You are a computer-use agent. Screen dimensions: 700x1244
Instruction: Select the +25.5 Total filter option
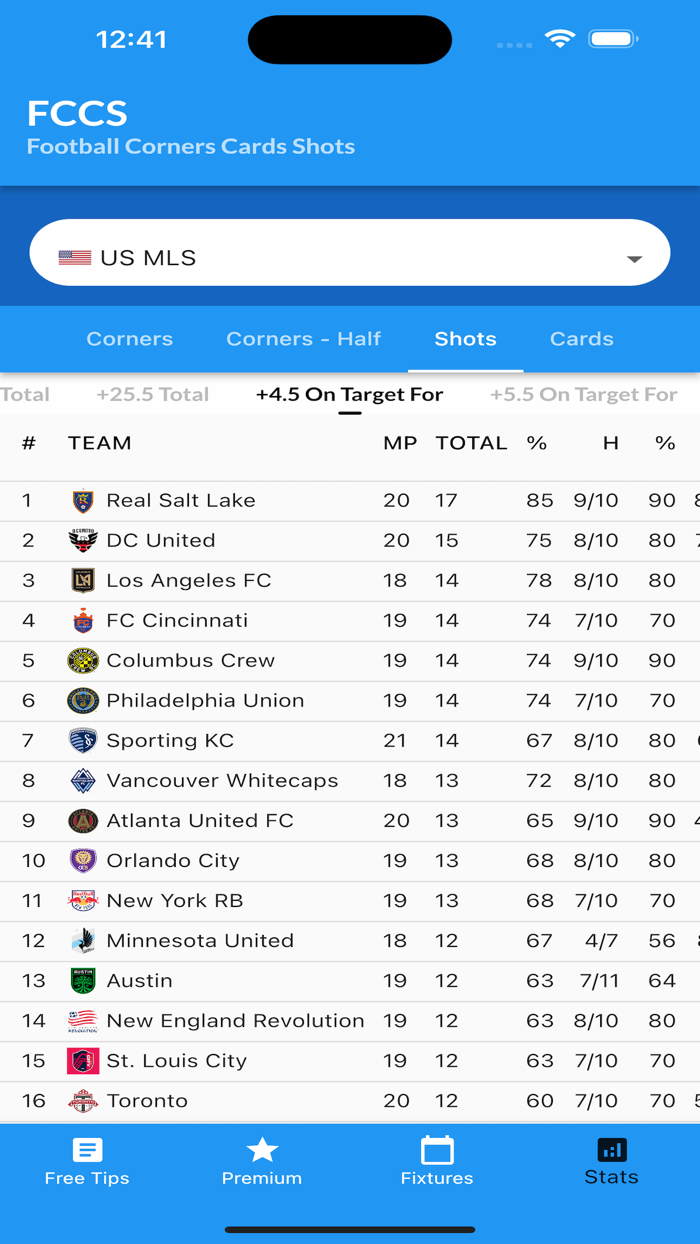click(152, 394)
